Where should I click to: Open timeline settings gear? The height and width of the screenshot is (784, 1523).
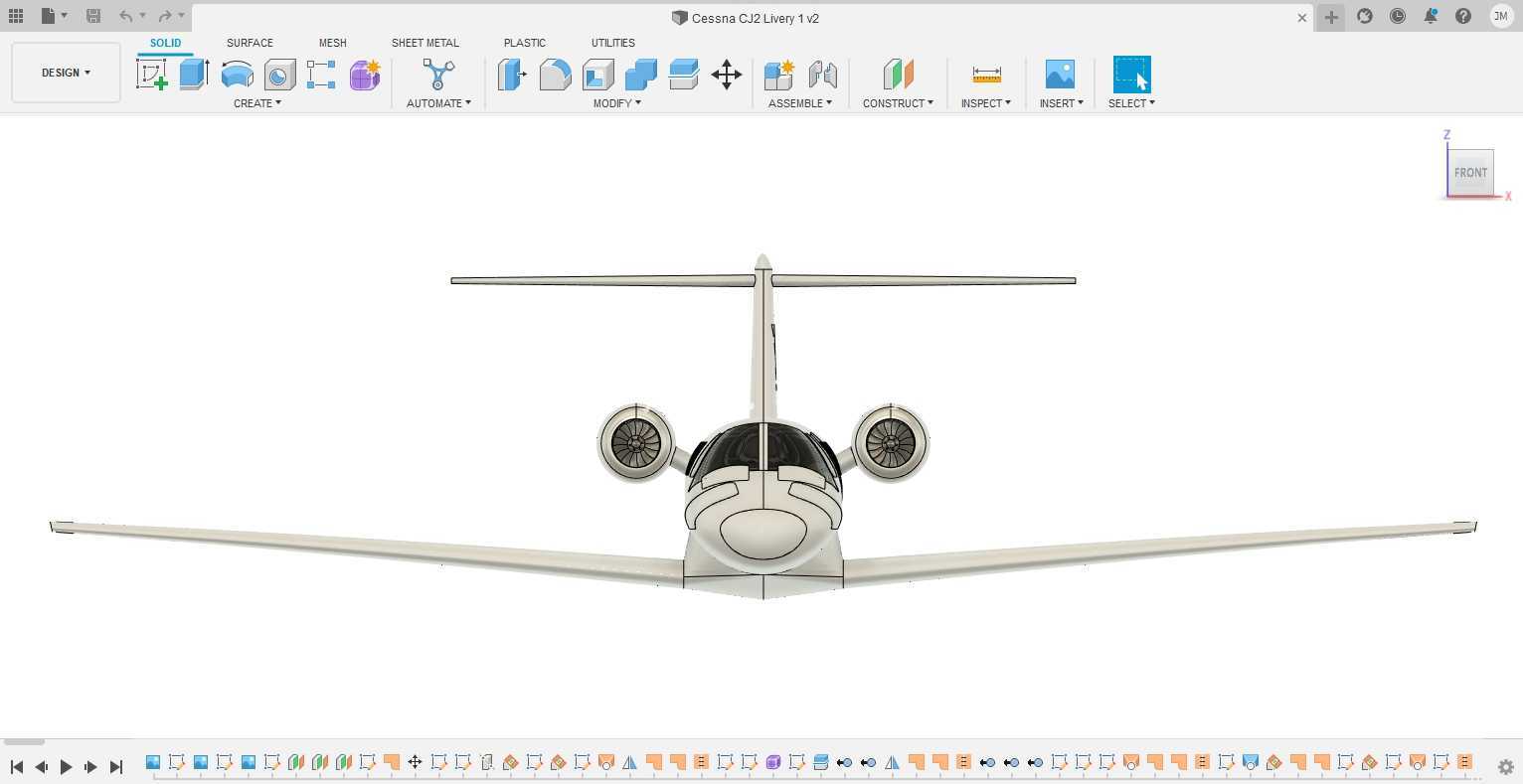(1506, 767)
